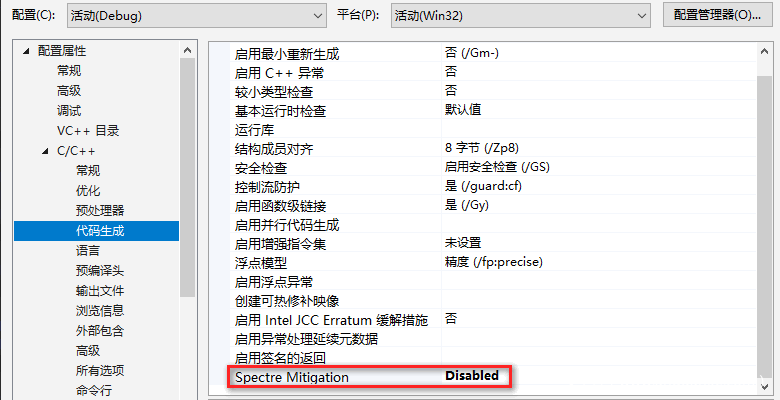The image size is (780, 400).
Task: Click 安全检查 property value /GS
Action: pos(497,167)
